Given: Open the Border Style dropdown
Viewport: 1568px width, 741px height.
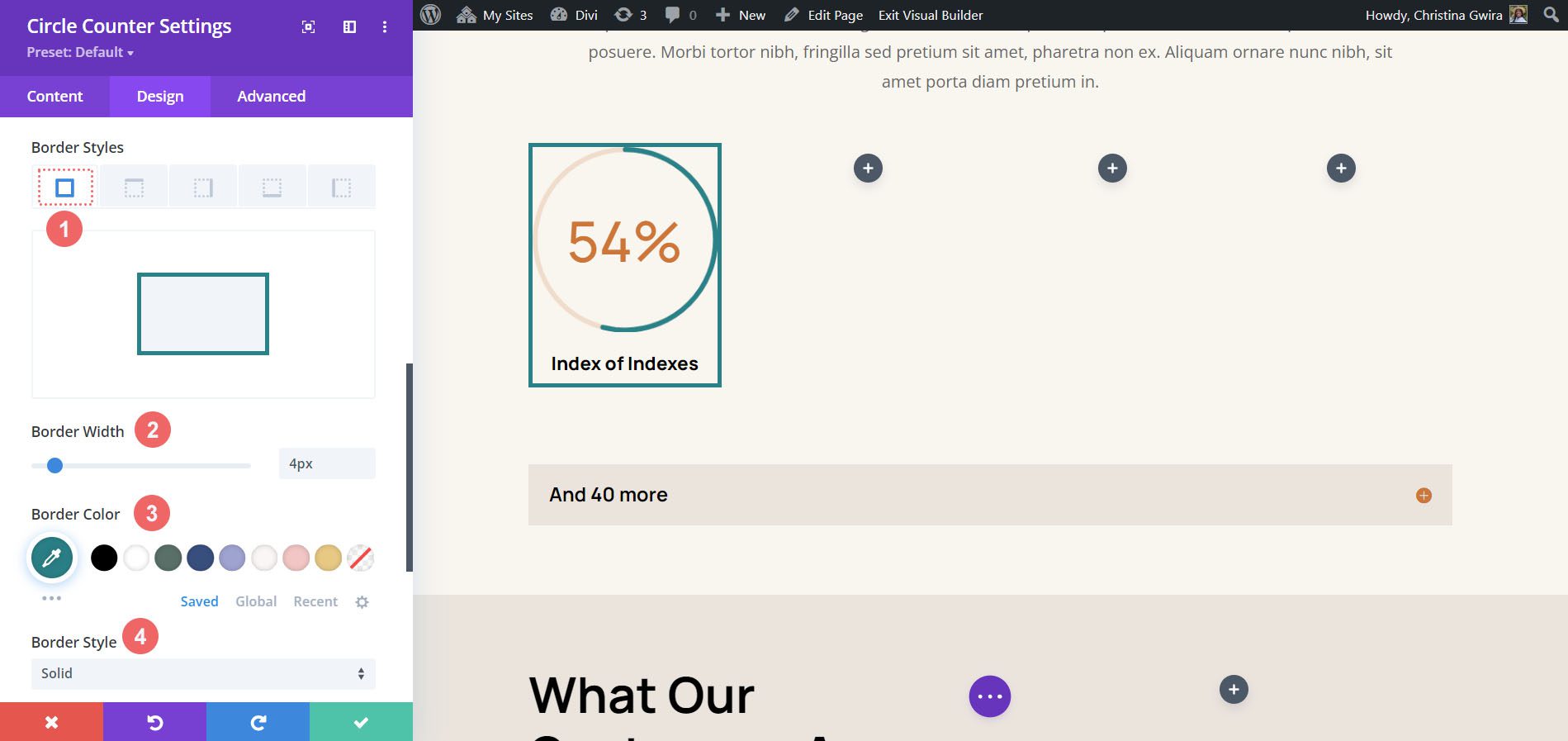Looking at the screenshot, I should coord(203,673).
